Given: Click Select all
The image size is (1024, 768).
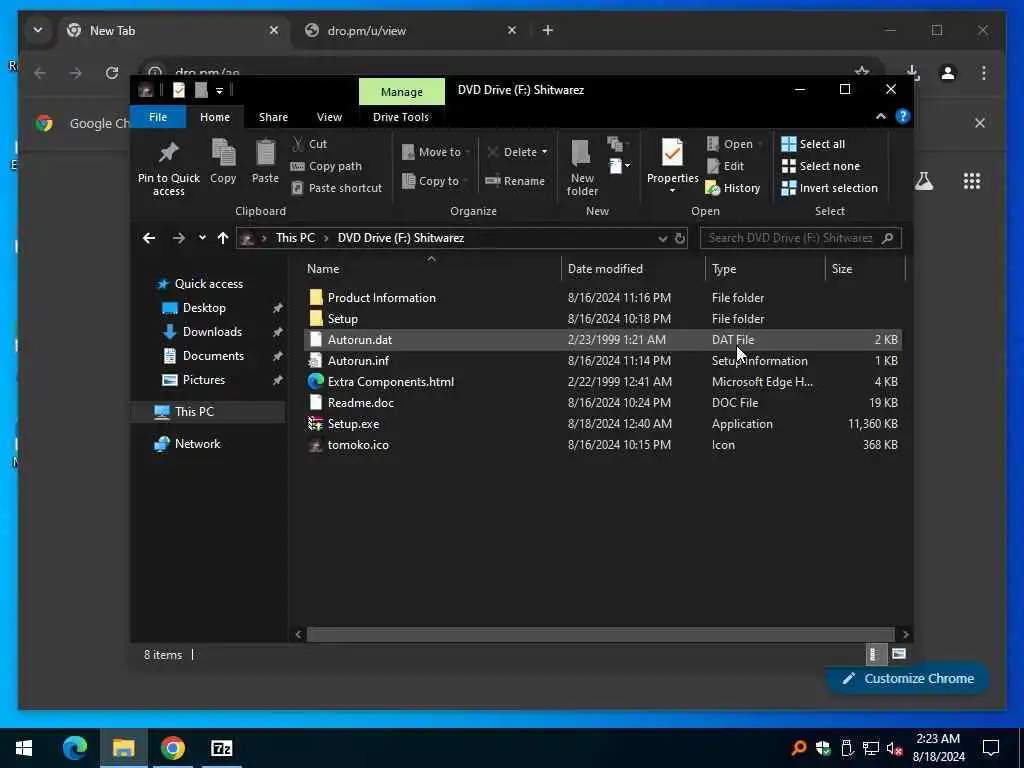Looking at the screenshot, I should click(813, 144).
